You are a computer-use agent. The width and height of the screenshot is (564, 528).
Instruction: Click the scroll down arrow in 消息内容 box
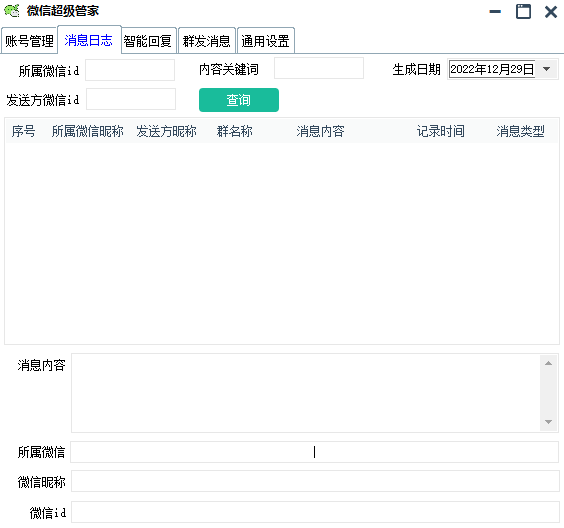coord(548,422)
